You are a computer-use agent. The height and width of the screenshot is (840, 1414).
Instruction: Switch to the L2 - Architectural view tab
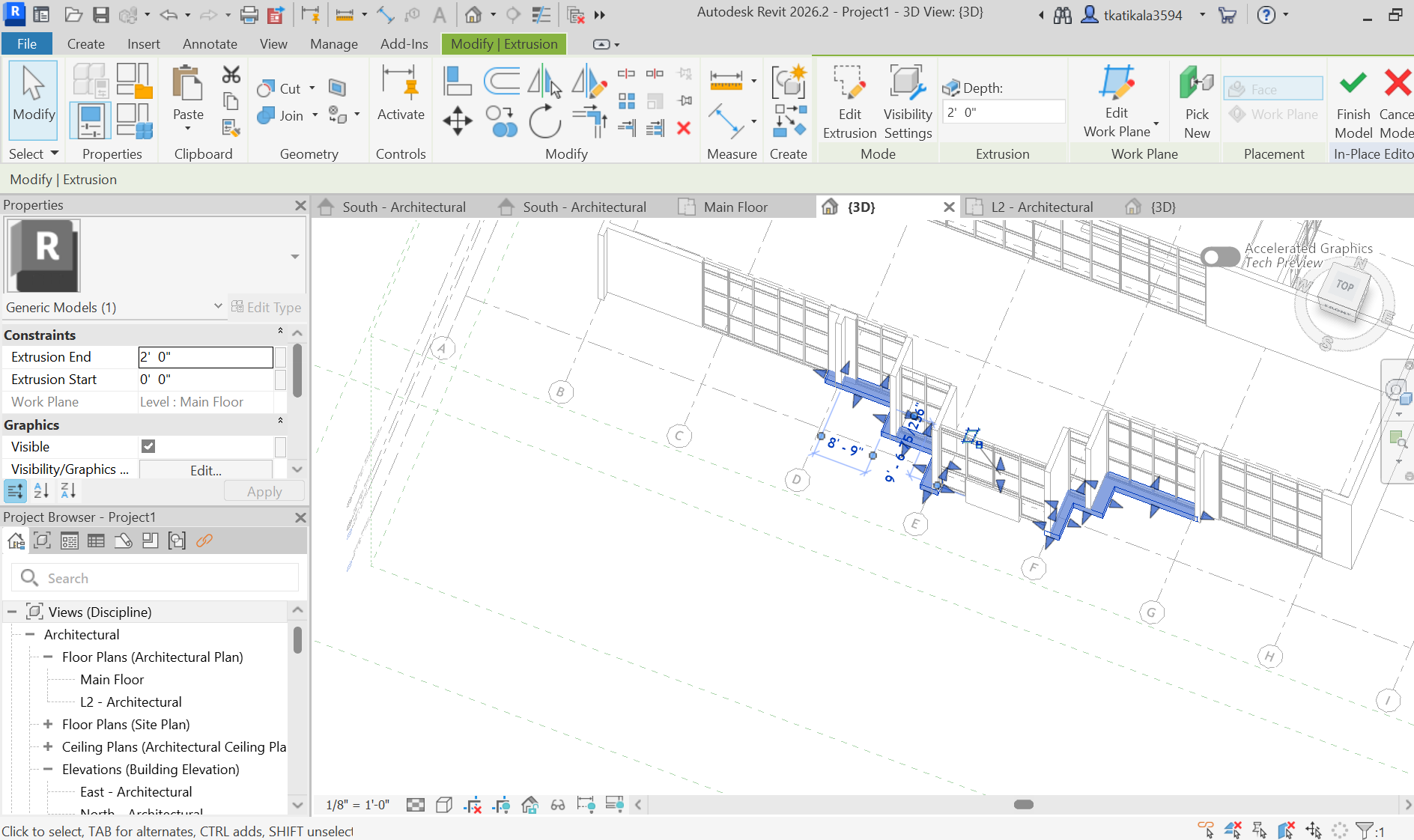pyautogui.click(x=1042, y=207)
